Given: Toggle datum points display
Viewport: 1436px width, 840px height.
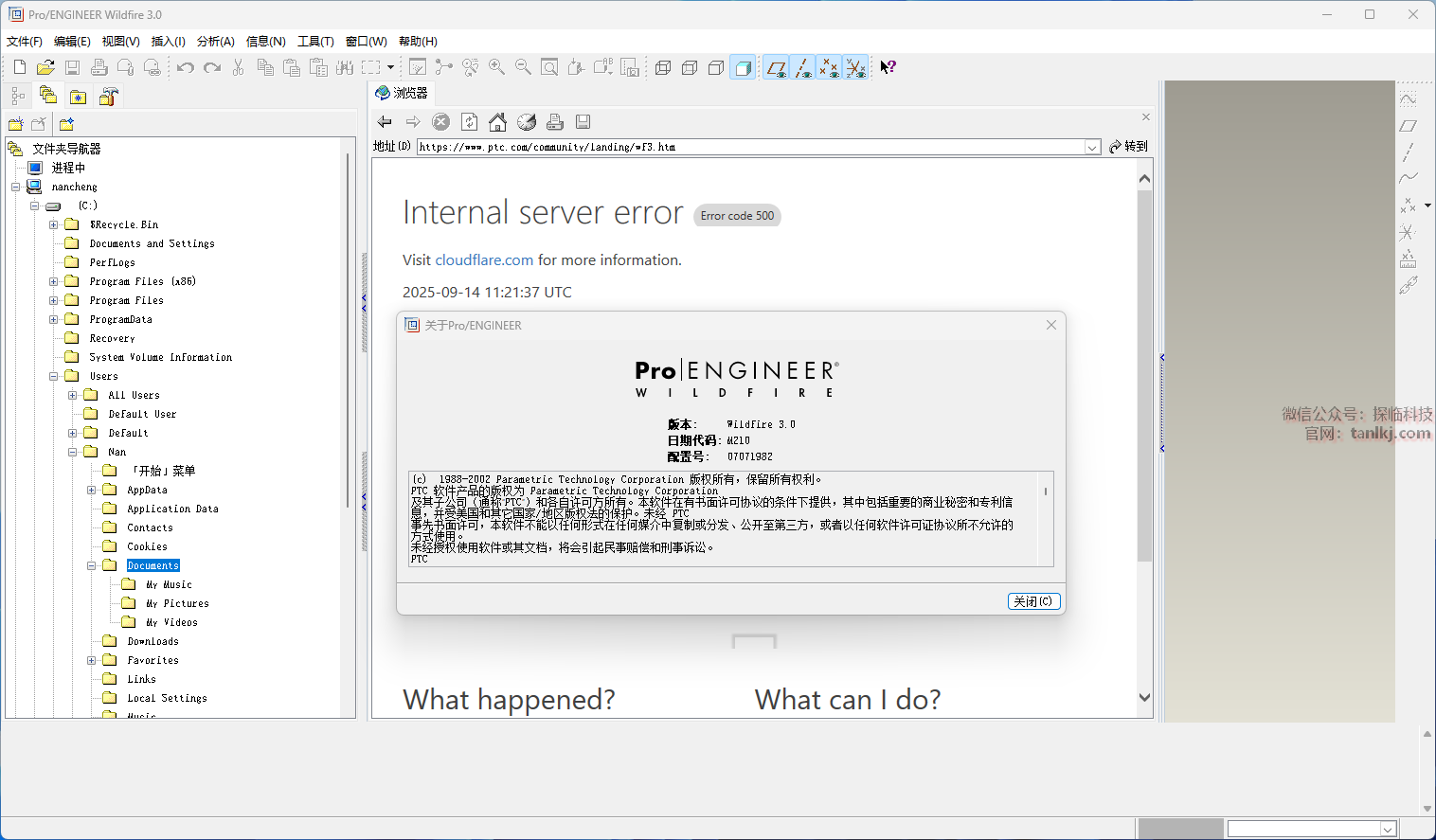Looking at the screenshot, I should coord(830,67).
